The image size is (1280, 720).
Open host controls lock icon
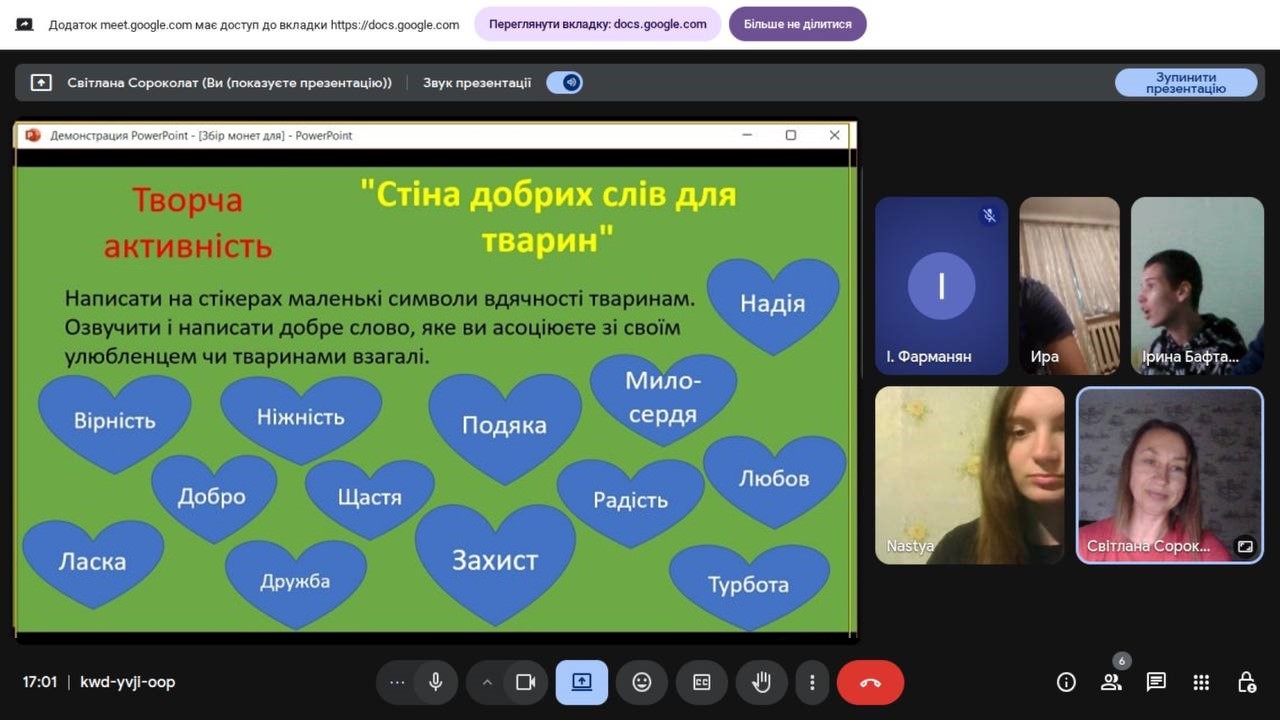(1246, 682)
